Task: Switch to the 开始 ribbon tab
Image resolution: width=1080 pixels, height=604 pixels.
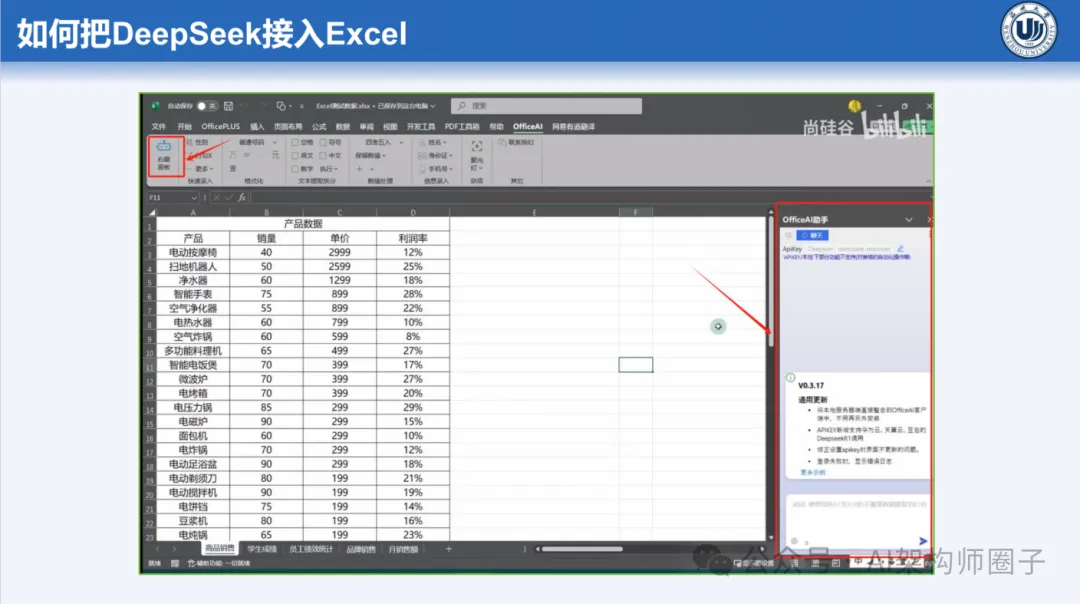Action: [184, 127]
